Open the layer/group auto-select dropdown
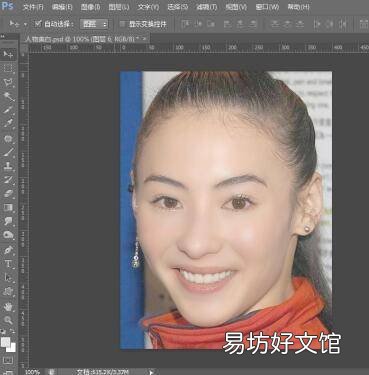This screenshot has height=375, width=369. click(x=94, y=24)
